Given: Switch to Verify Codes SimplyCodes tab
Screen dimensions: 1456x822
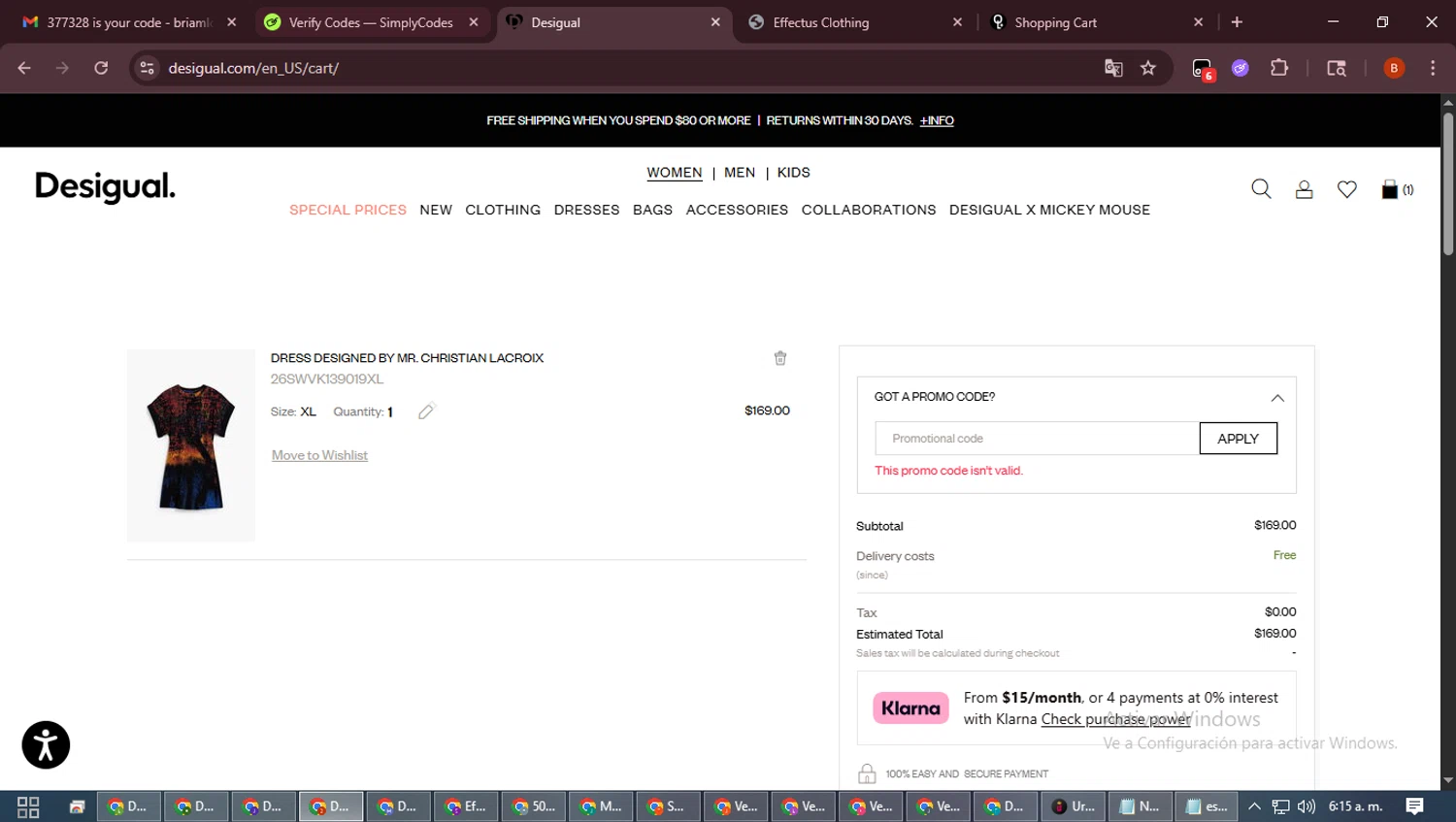Looking at the screenshot, I should pos(372,22).
